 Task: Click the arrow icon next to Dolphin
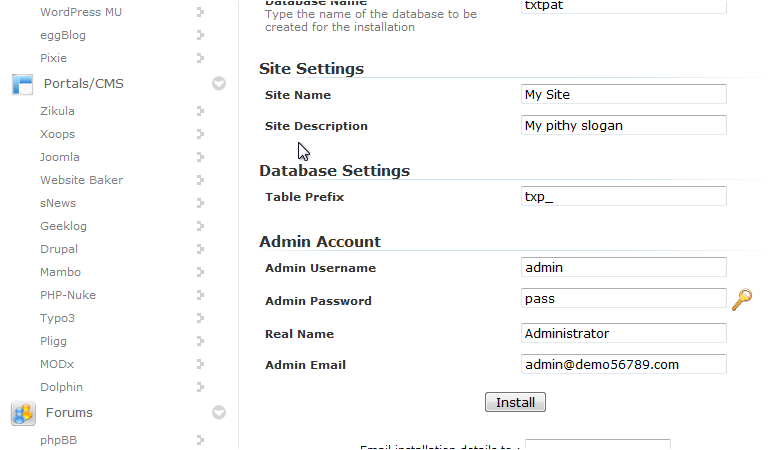click(200, 387)
